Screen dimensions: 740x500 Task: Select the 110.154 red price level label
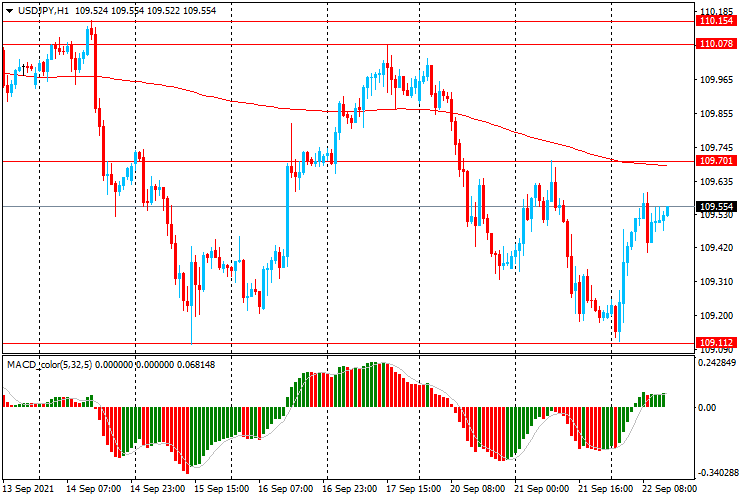716,21
